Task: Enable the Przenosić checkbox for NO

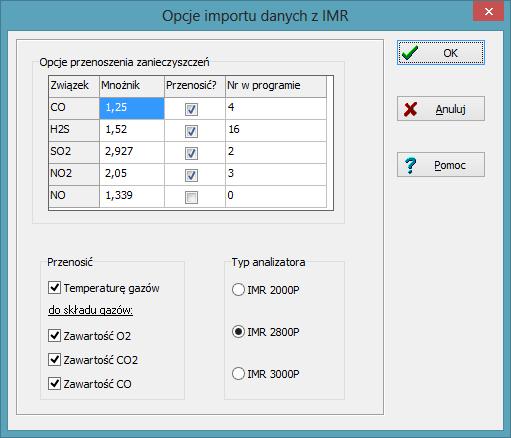Action: (191, 197)
